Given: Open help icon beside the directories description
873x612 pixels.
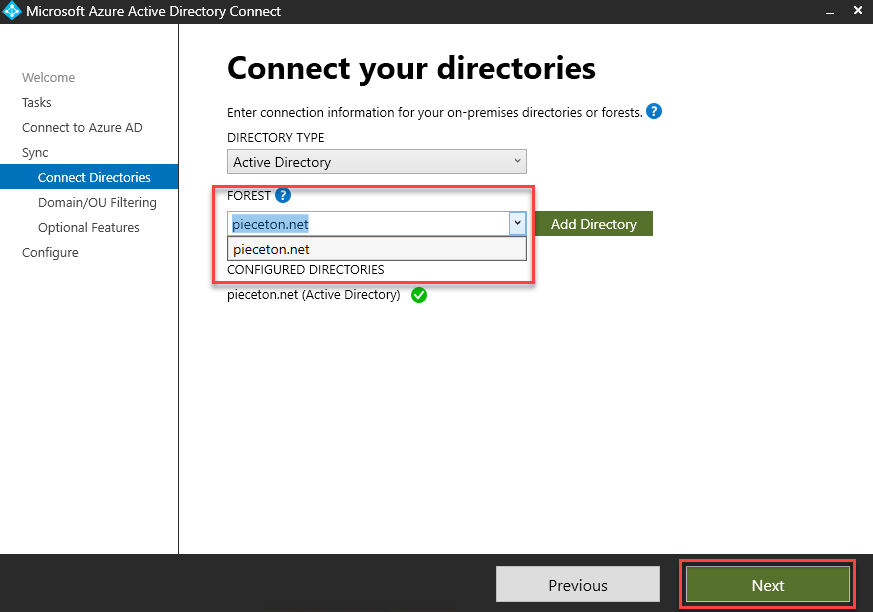Looking at the screenshot, I should tap(654, 111).
